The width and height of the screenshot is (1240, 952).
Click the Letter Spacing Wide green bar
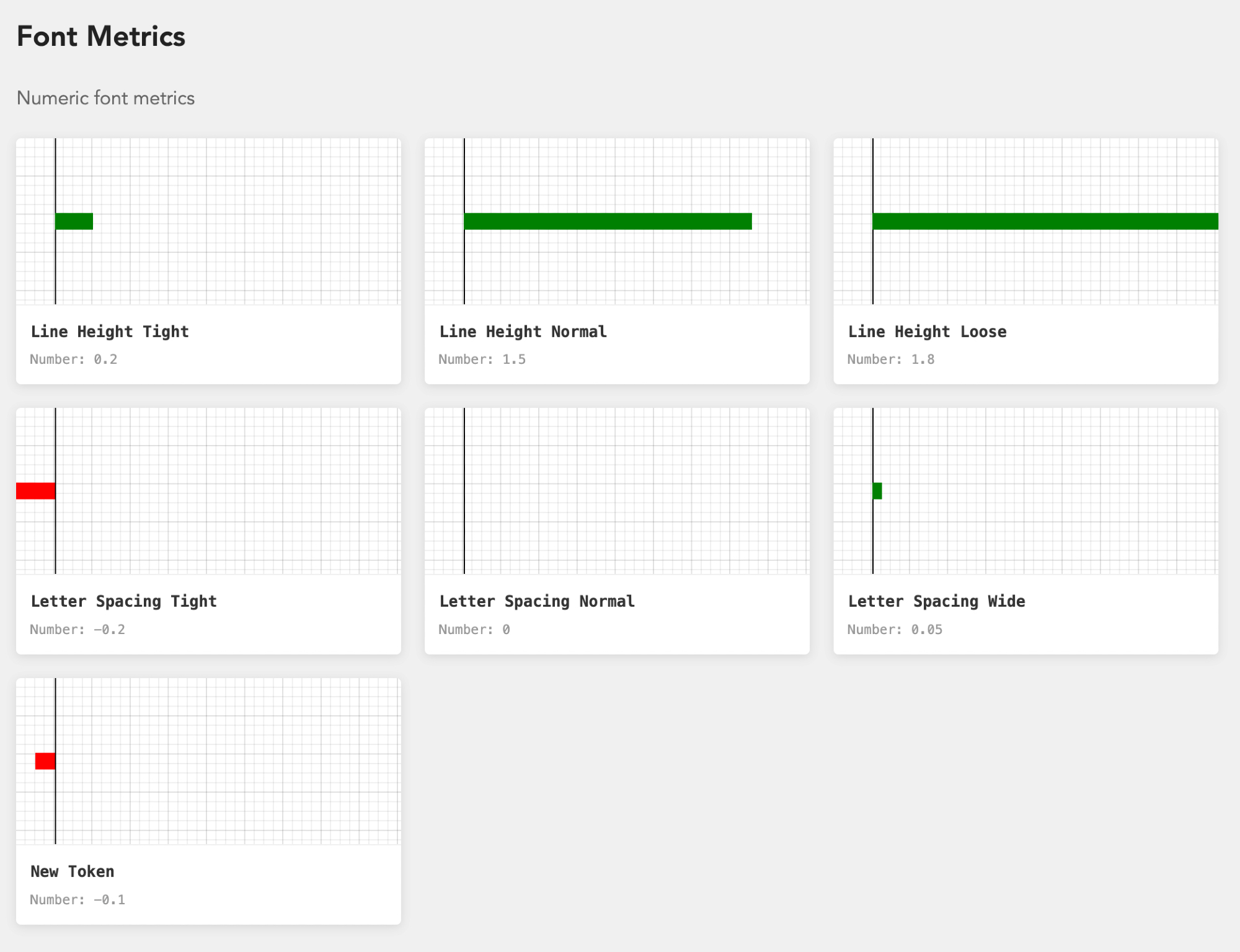pos(877,491)
